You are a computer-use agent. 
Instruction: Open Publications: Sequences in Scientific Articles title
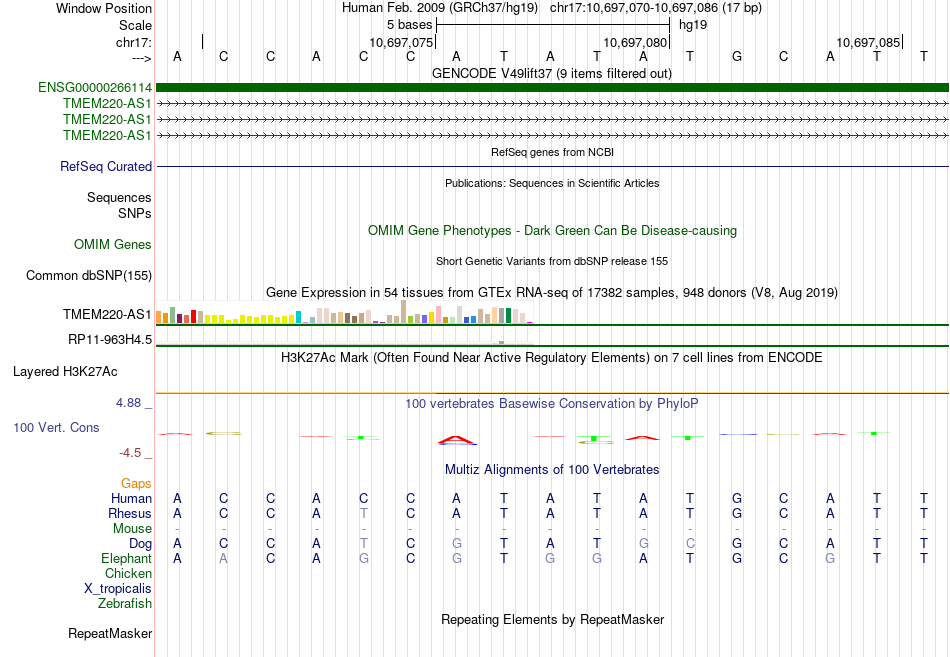tap(552, 183)
